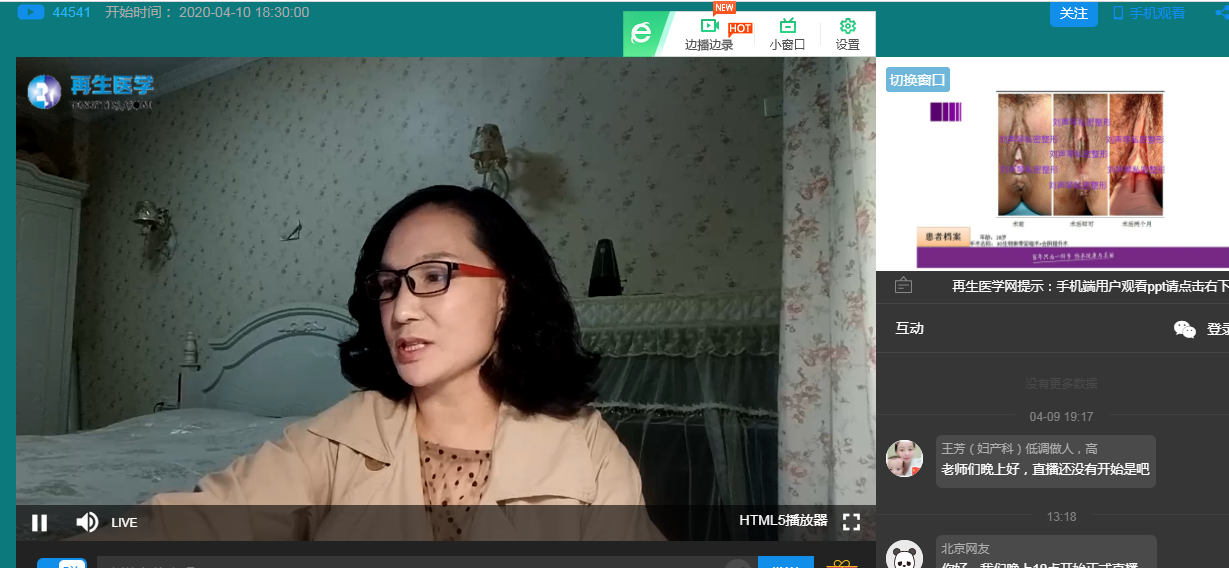Click the 没有更多数据 text
This screenshot has width=1229, height=568.
(1061, 383)
